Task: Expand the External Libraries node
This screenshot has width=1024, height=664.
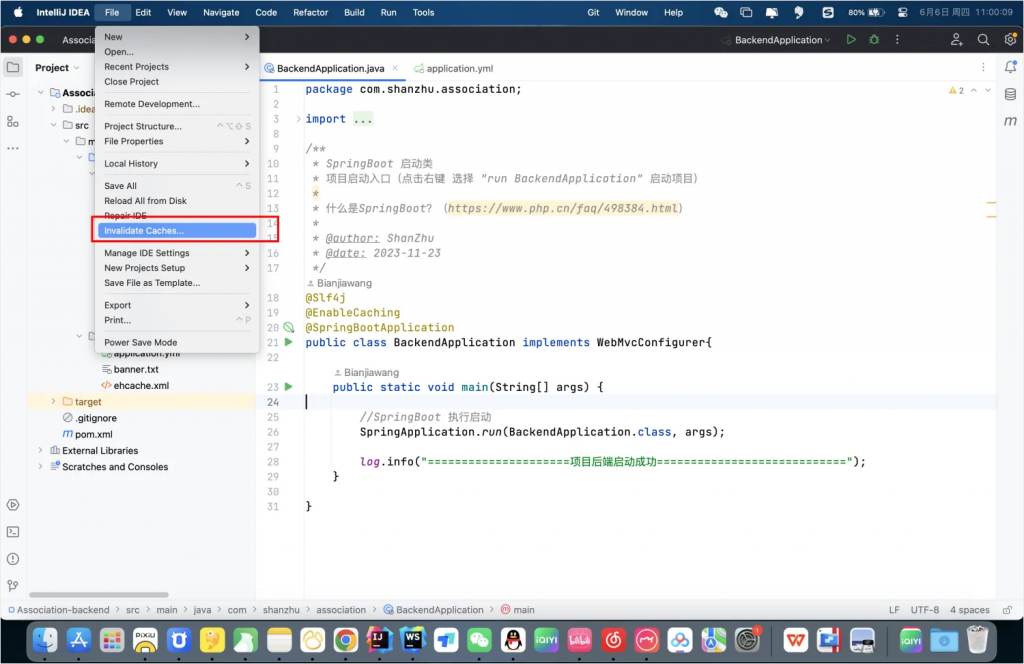Action: tap(41, 451)
